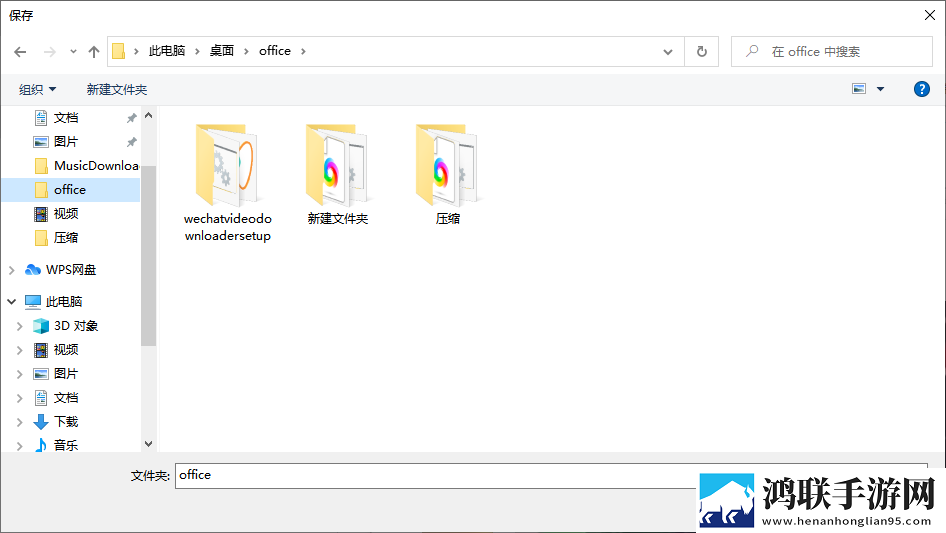The image size is (946, 533).
Task: Unpin 文档 using its pin icon
Action: 131,118
